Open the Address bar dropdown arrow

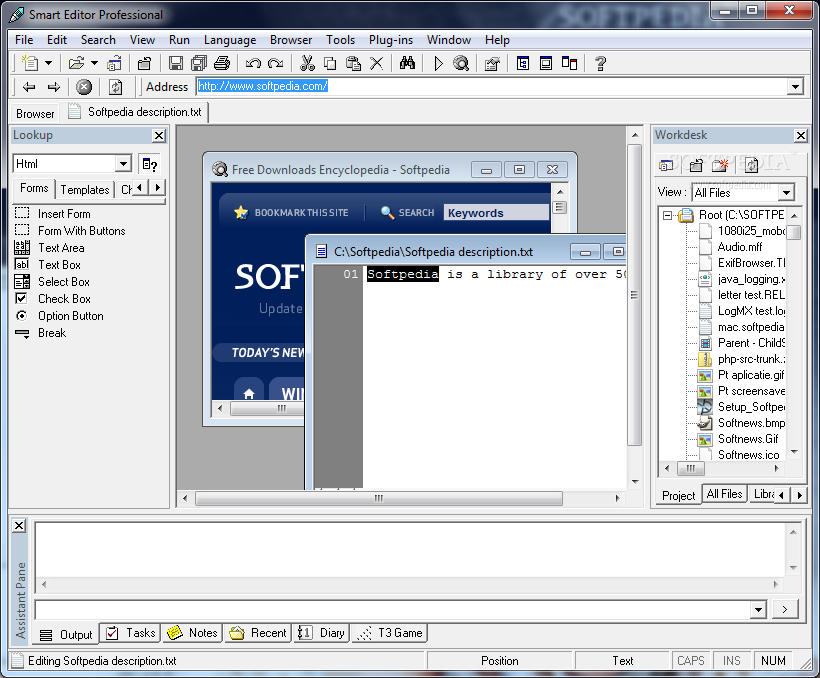[x=795, y=86]
